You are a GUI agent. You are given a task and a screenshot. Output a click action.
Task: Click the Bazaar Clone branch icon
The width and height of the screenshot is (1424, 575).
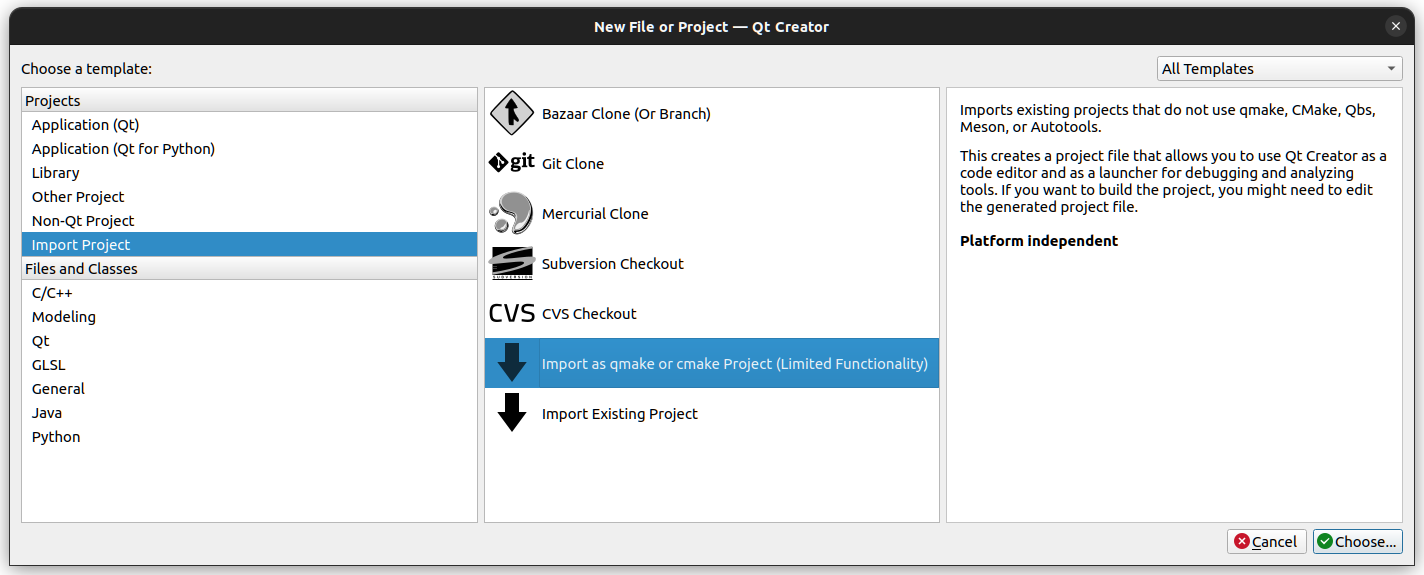(512, 113)
